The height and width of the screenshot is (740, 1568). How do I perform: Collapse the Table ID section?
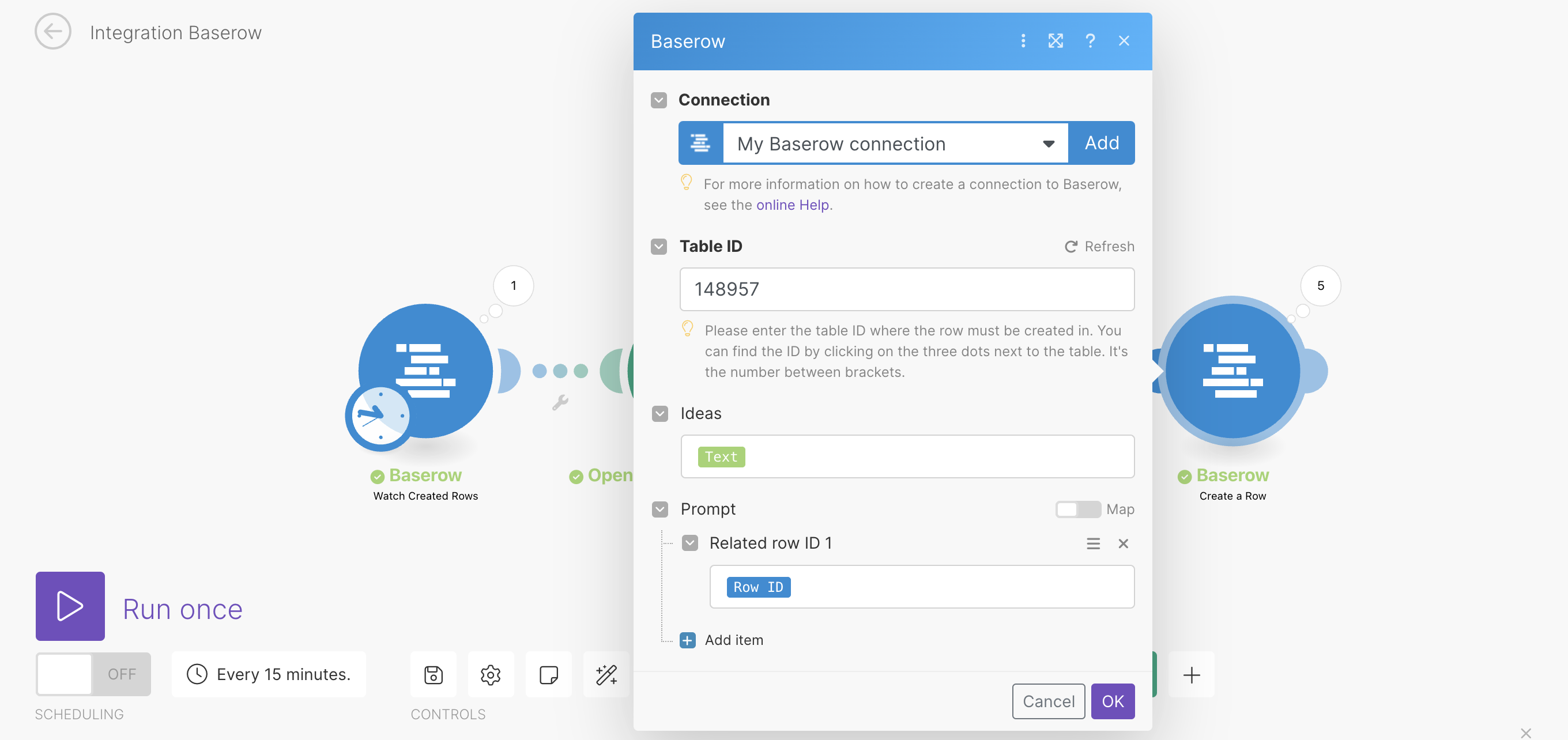coord(658,247)
